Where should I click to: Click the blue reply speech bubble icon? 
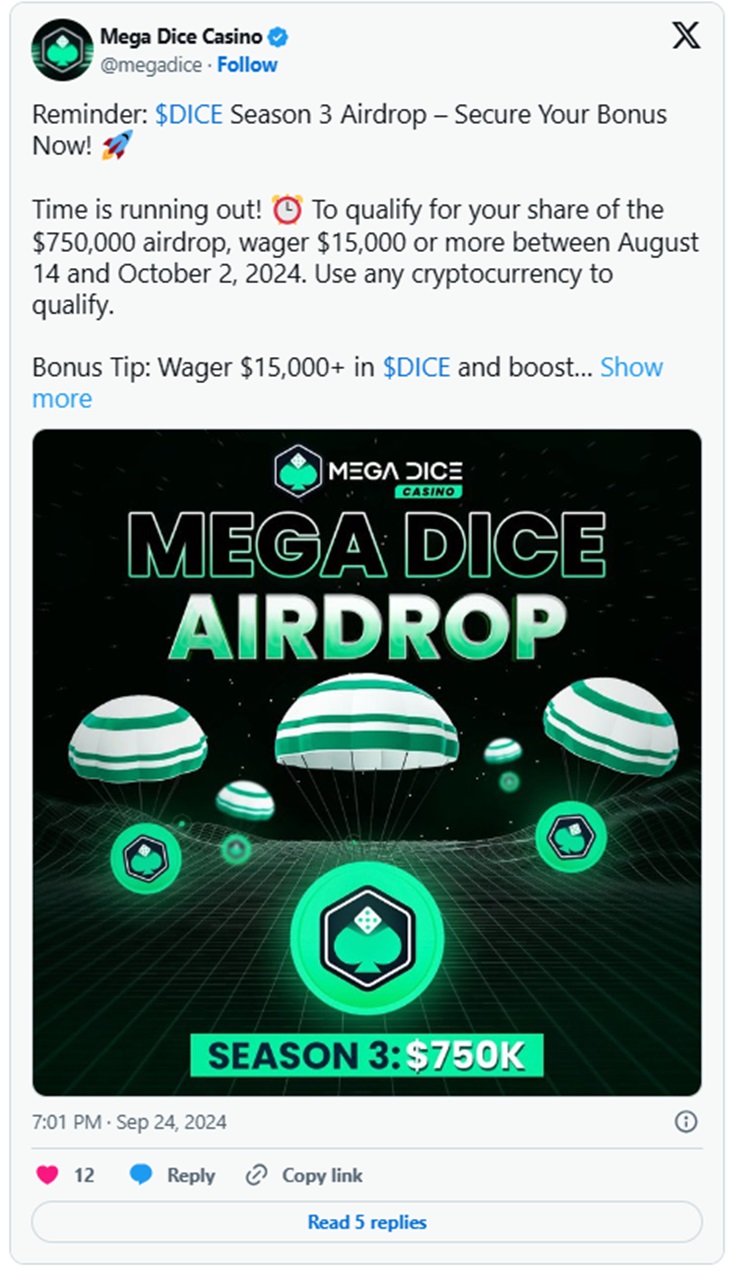pos(141,1175)
